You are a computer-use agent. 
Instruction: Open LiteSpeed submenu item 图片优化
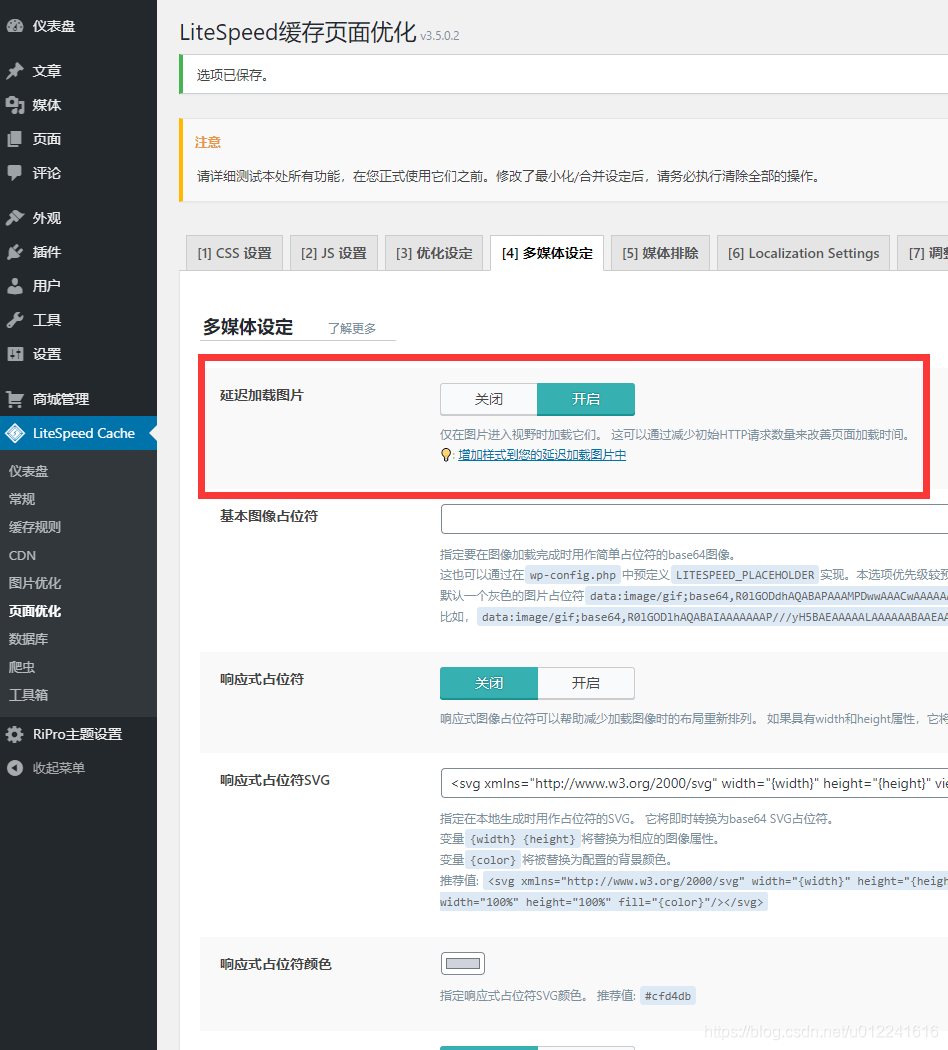coord(35,583)
